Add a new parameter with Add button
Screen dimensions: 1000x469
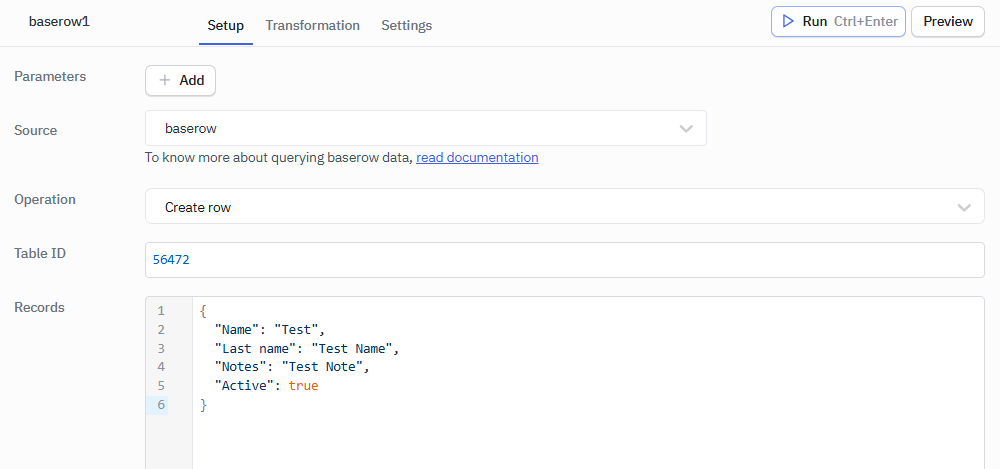(x=181, y=81)
